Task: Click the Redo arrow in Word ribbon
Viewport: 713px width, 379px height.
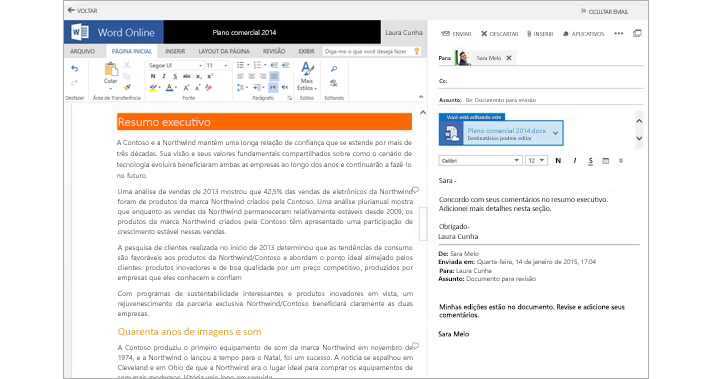Action: [75, 82]
